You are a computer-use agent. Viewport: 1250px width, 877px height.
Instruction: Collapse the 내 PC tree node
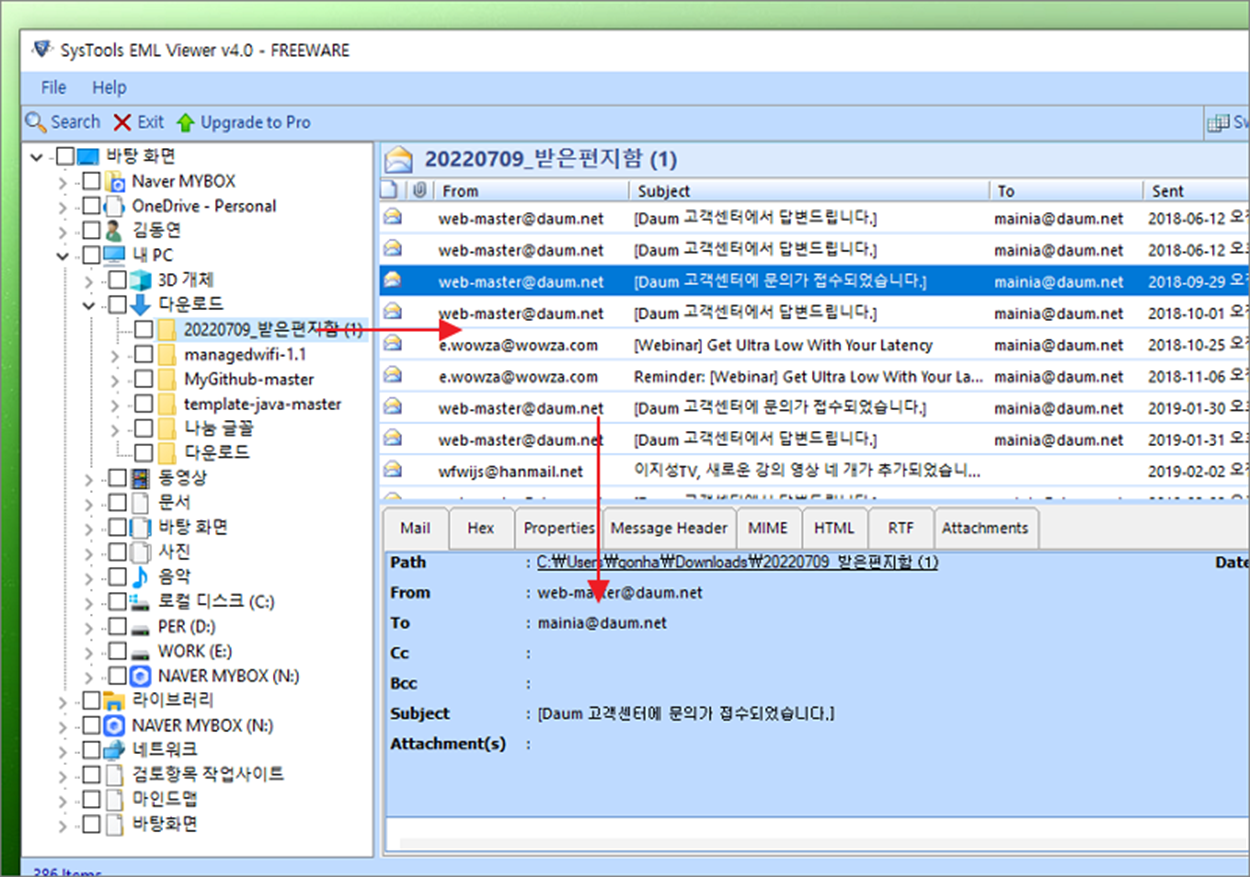click(x=63, y=255)
